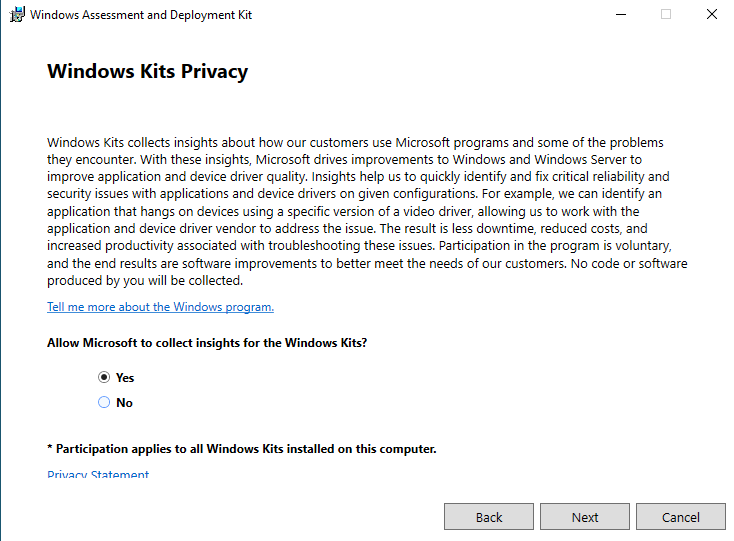
Task: Click the "No" option label text
Action: click(x=124, y=403)
